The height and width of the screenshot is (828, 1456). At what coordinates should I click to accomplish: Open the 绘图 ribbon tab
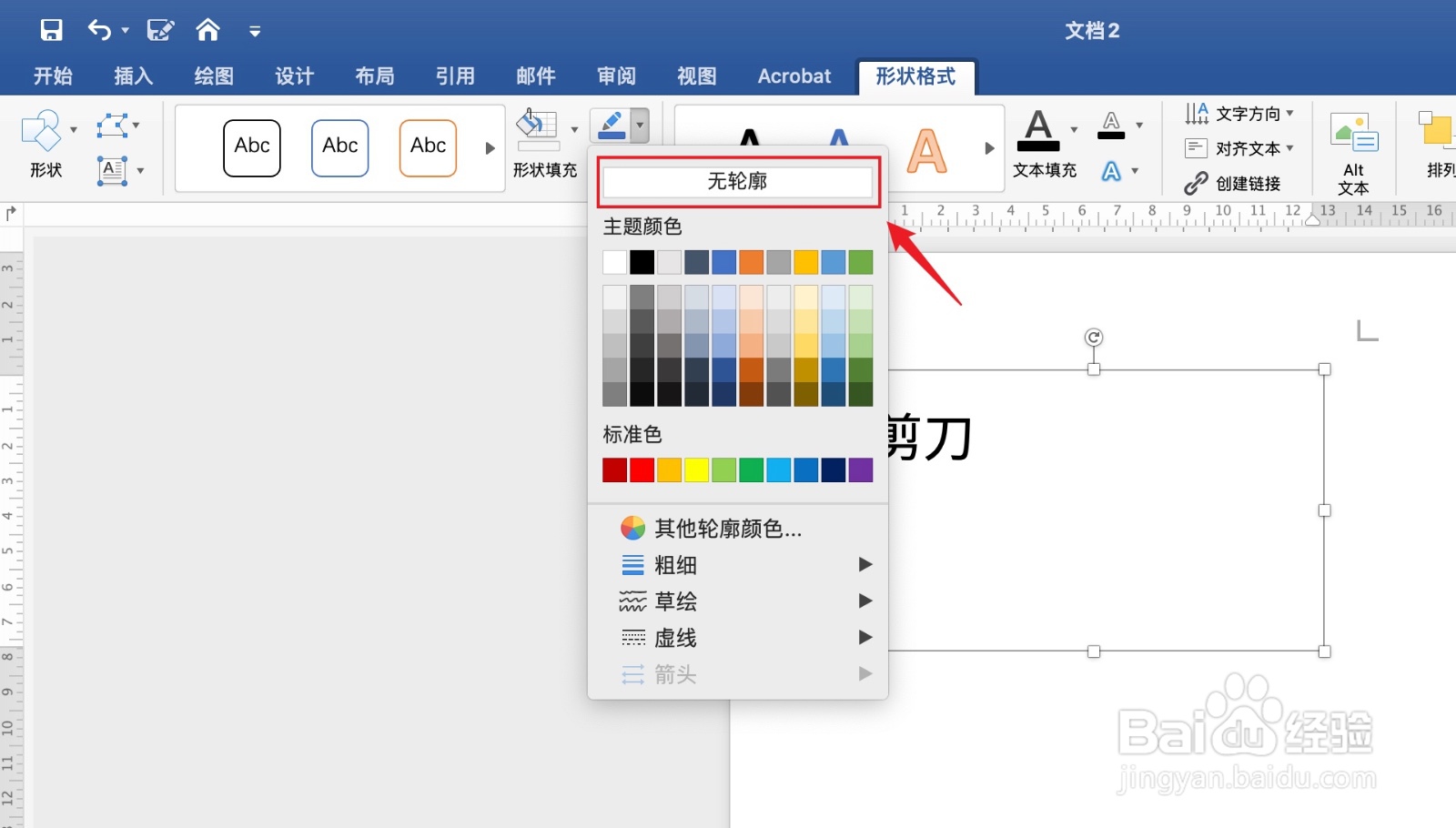pos(214,76)
